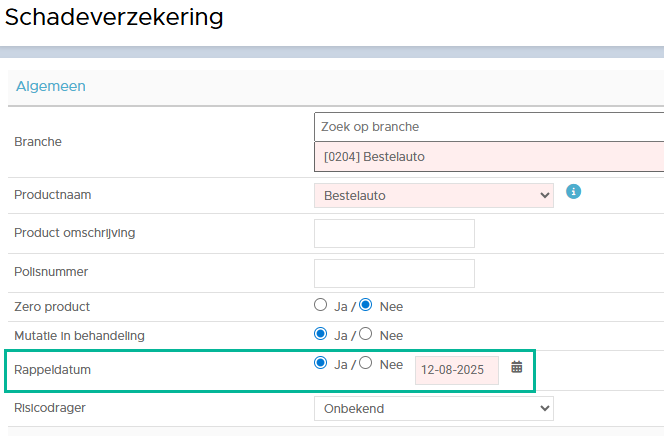Click the 12-08-2025 date field
The height and width of the screenshot is (436, 664).
[x=456, y=370]
